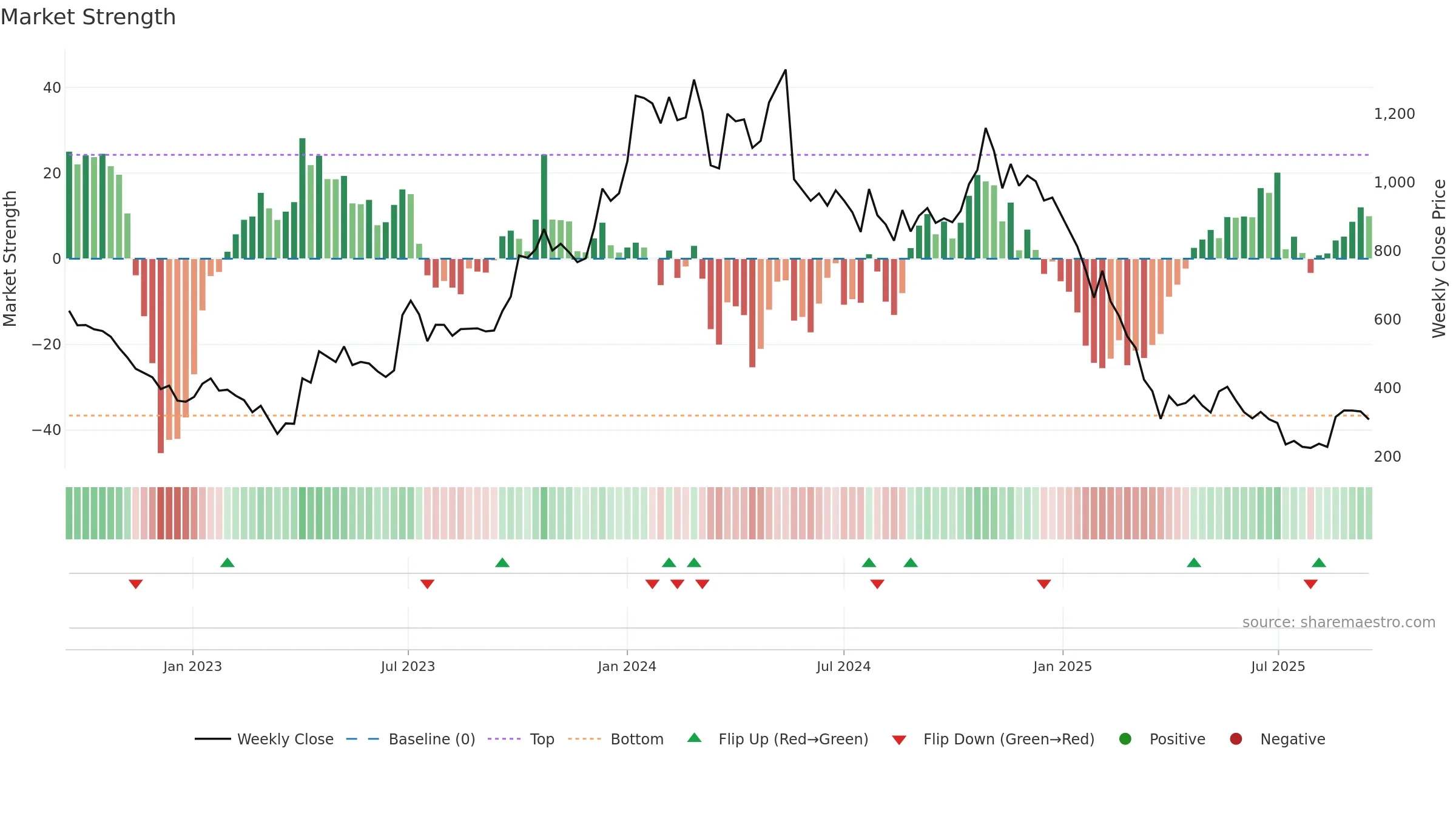Screen dimensions: 1456x819
Task: Click the −40 strength axis tick
Action: pyautogui.click(x=47, y=430)
